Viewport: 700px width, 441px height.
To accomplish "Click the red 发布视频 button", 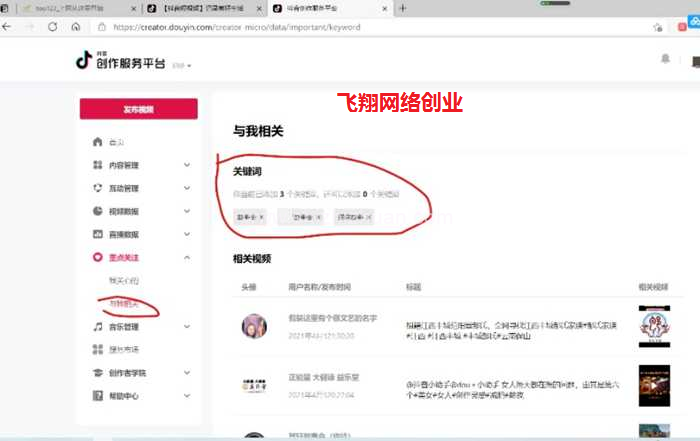I will [139, 109].
